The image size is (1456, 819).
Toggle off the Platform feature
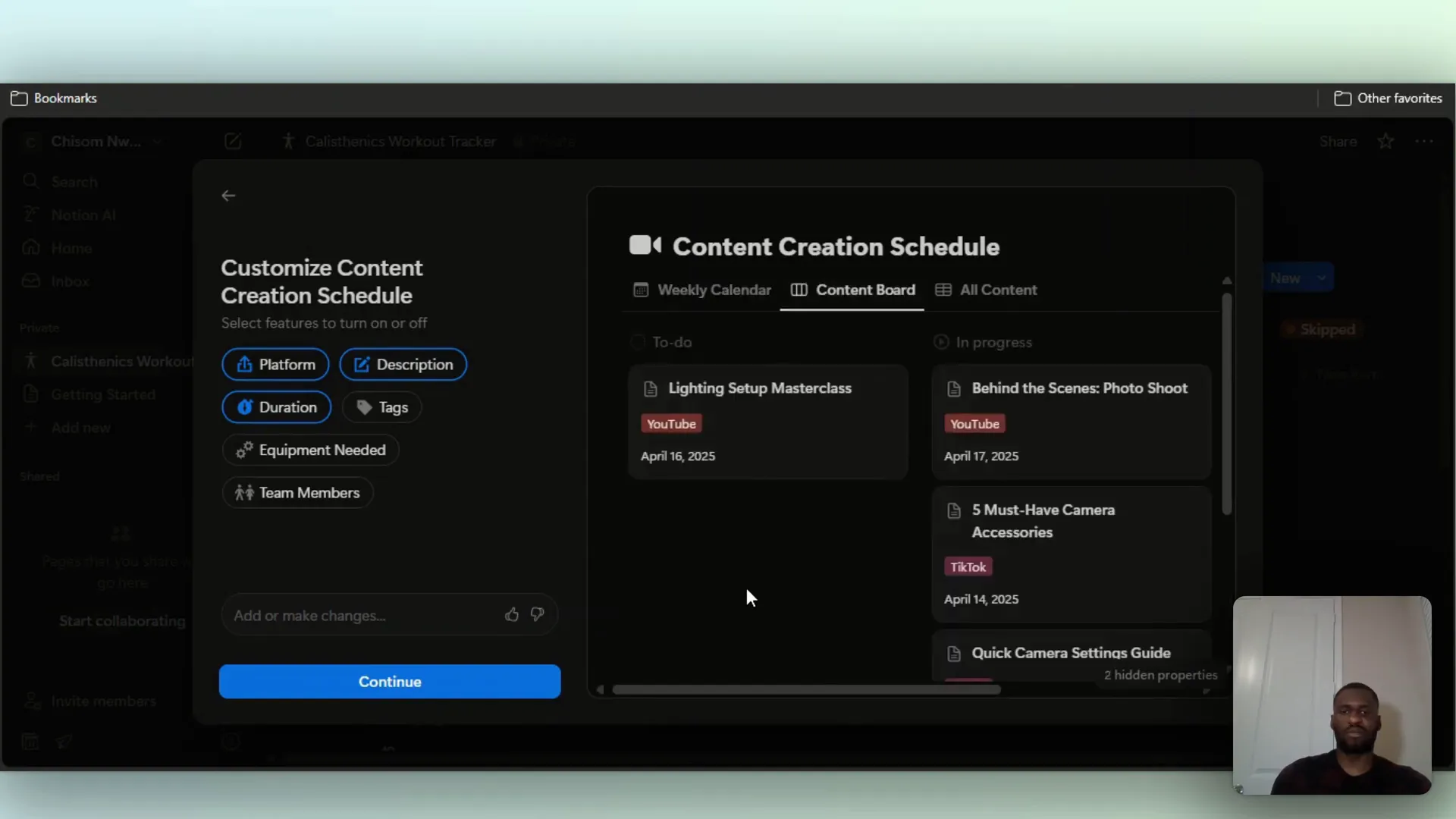(275, 365)
